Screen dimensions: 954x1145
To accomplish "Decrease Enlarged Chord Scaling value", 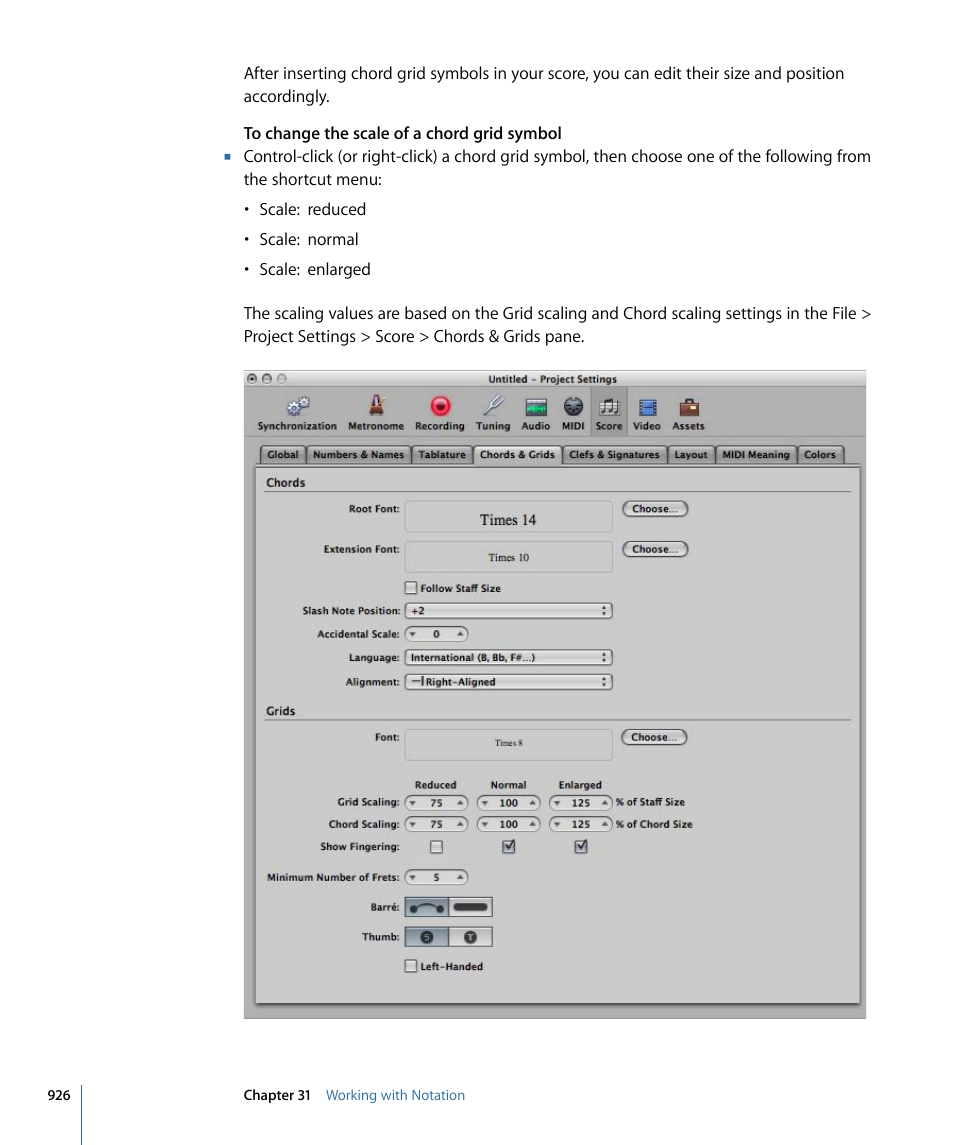I will coord(557,824).
